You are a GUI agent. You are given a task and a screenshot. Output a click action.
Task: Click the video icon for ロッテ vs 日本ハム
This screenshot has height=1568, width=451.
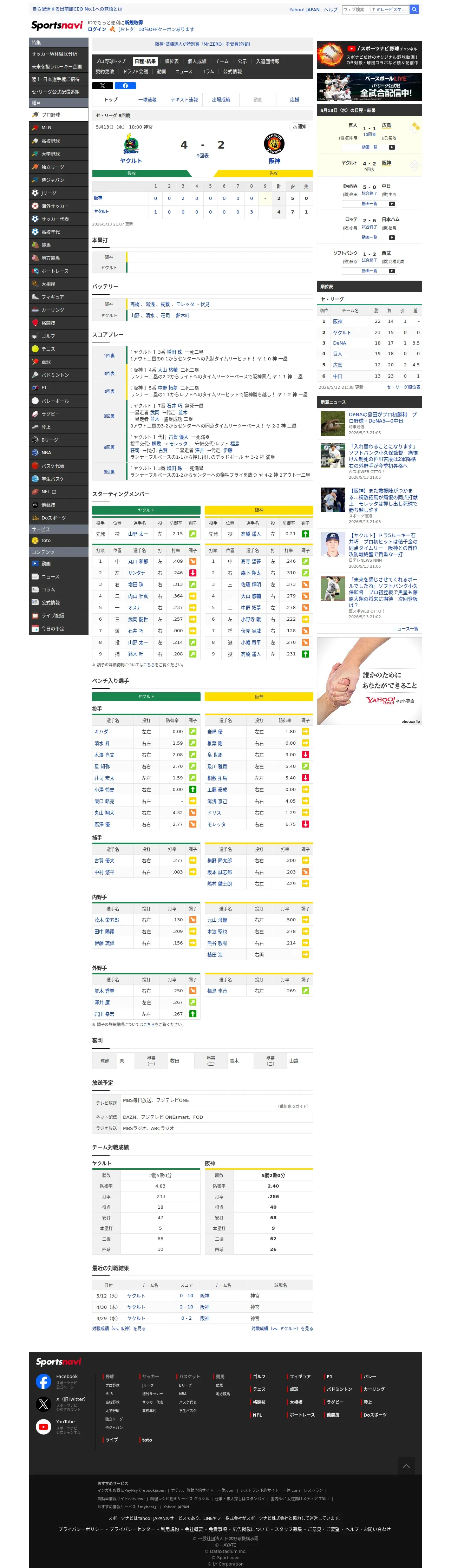392,237
